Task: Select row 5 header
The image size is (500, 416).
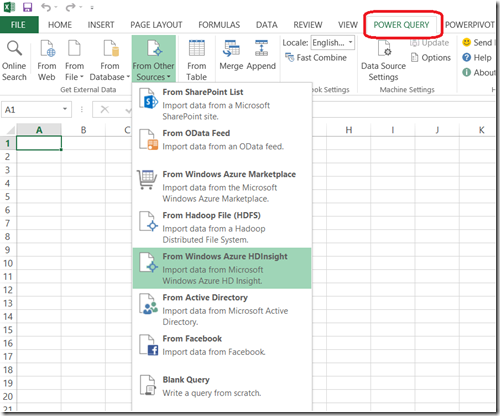Action: [8, 197]
